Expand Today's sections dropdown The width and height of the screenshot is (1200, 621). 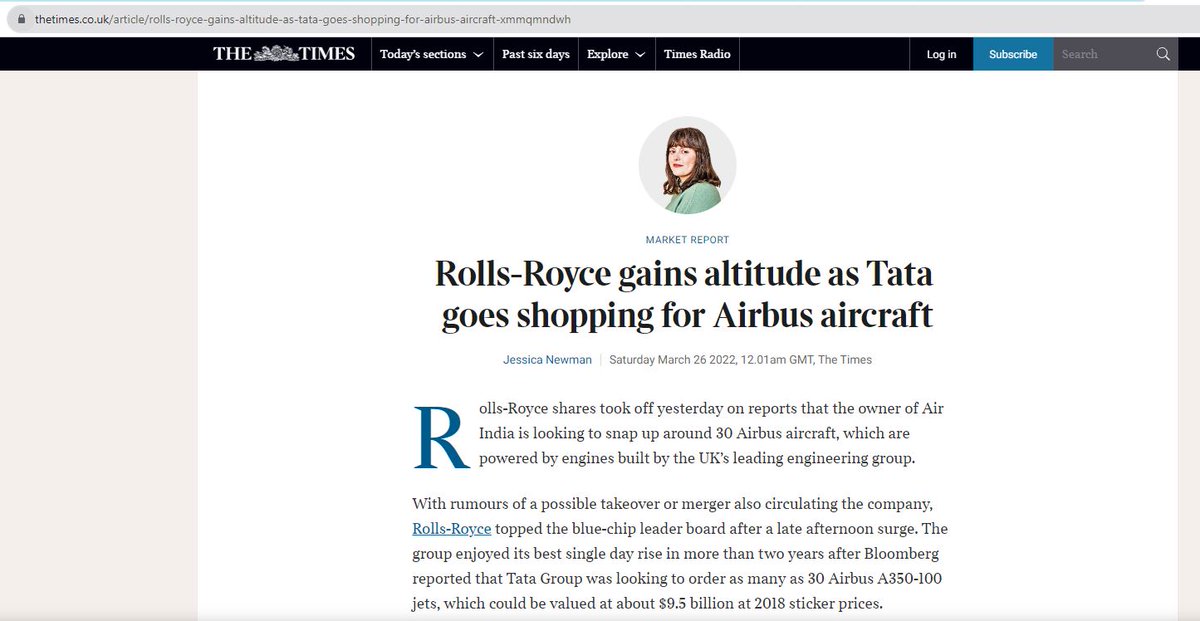[x=432, y=54]
